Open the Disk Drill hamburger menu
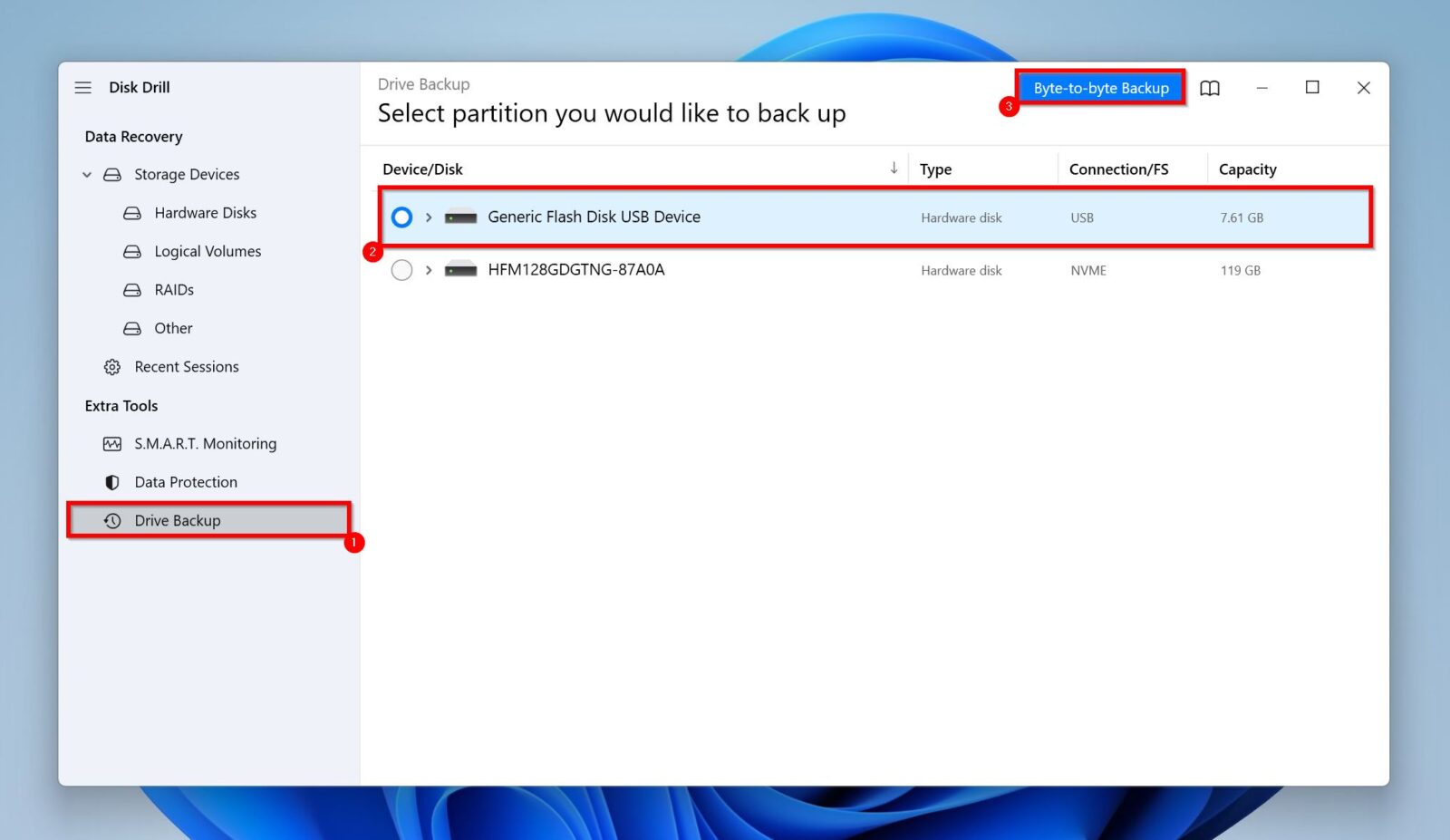Screen dimensions: 1450x840 tap(82, 87)
